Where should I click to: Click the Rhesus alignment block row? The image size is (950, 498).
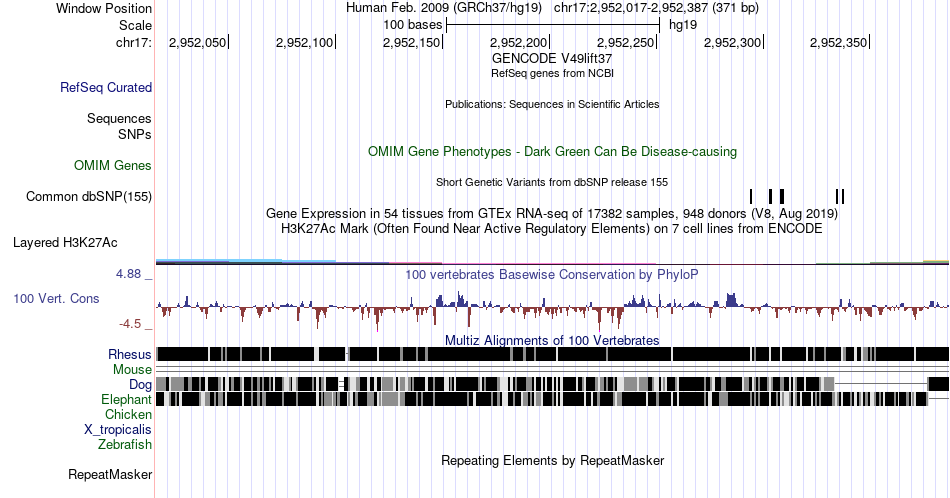coord(552,354)
